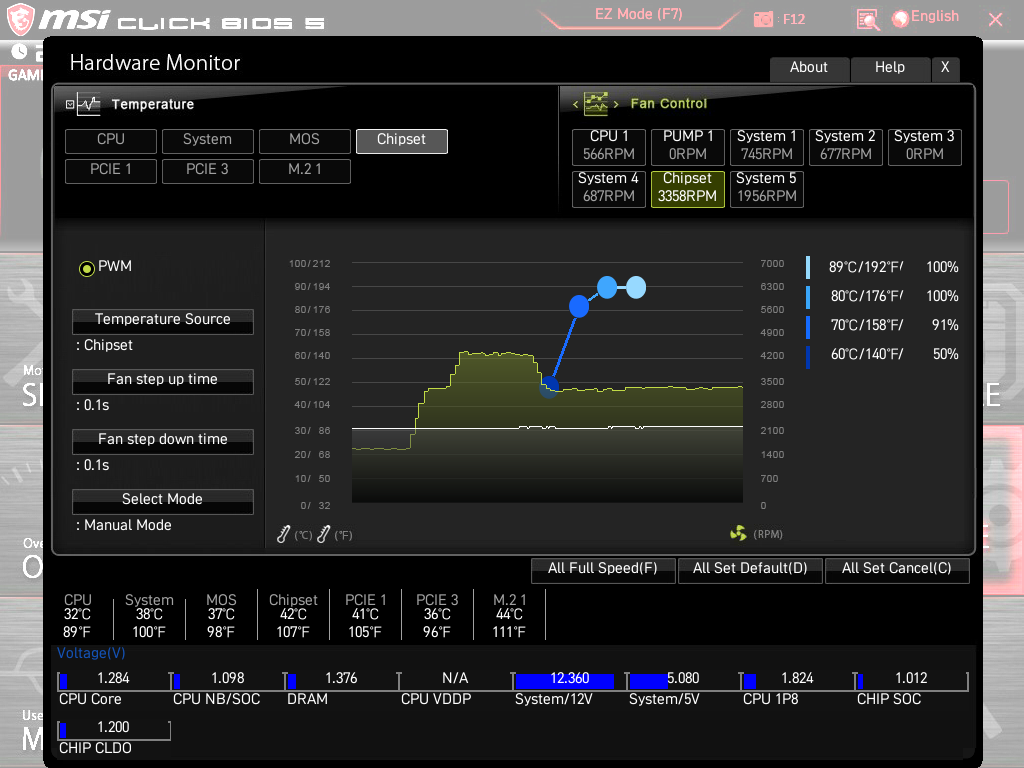Click the Voltage(V) label
Image resolution: width=1024 pixels, height=768 pixels.
pos(91,653)
